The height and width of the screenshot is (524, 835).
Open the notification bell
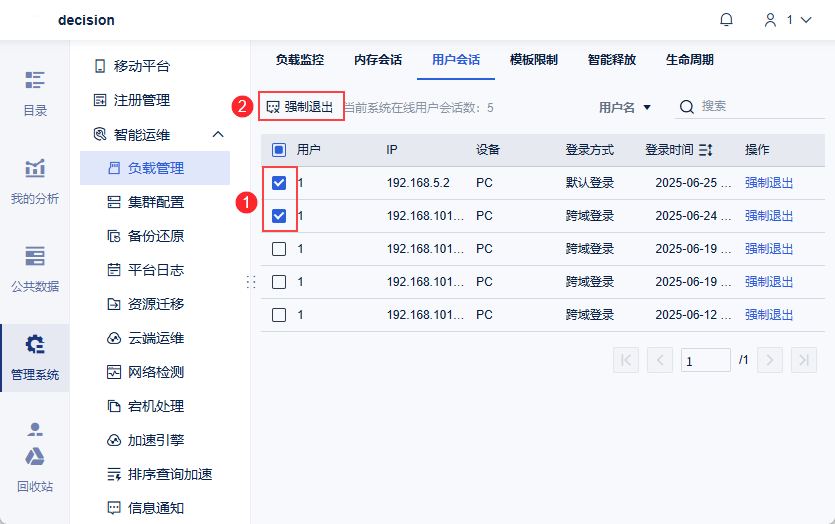726,20
